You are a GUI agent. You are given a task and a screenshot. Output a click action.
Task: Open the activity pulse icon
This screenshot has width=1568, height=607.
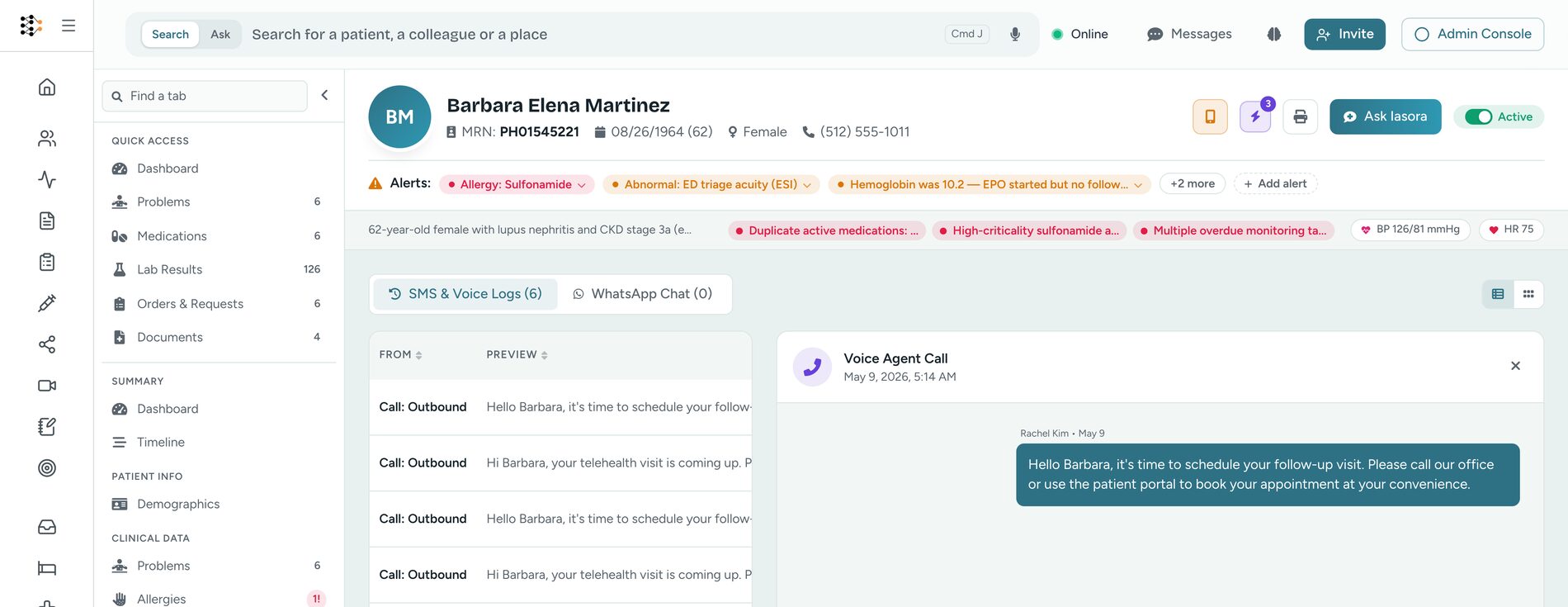point(47,179)
